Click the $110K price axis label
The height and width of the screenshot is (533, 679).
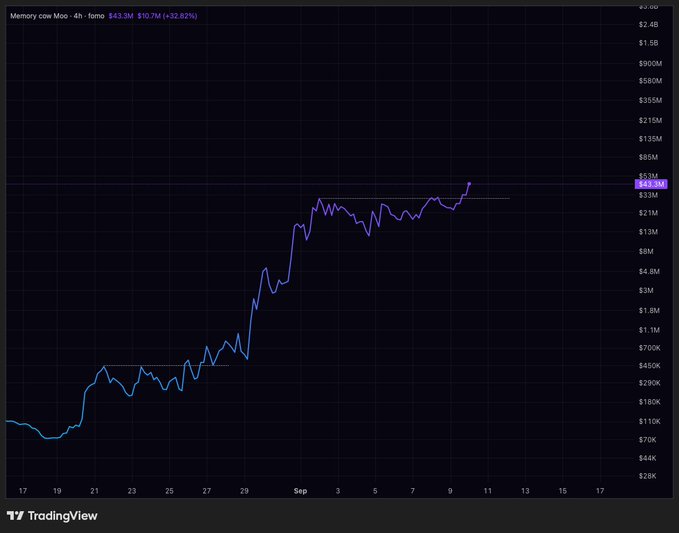tap(650, 421)
